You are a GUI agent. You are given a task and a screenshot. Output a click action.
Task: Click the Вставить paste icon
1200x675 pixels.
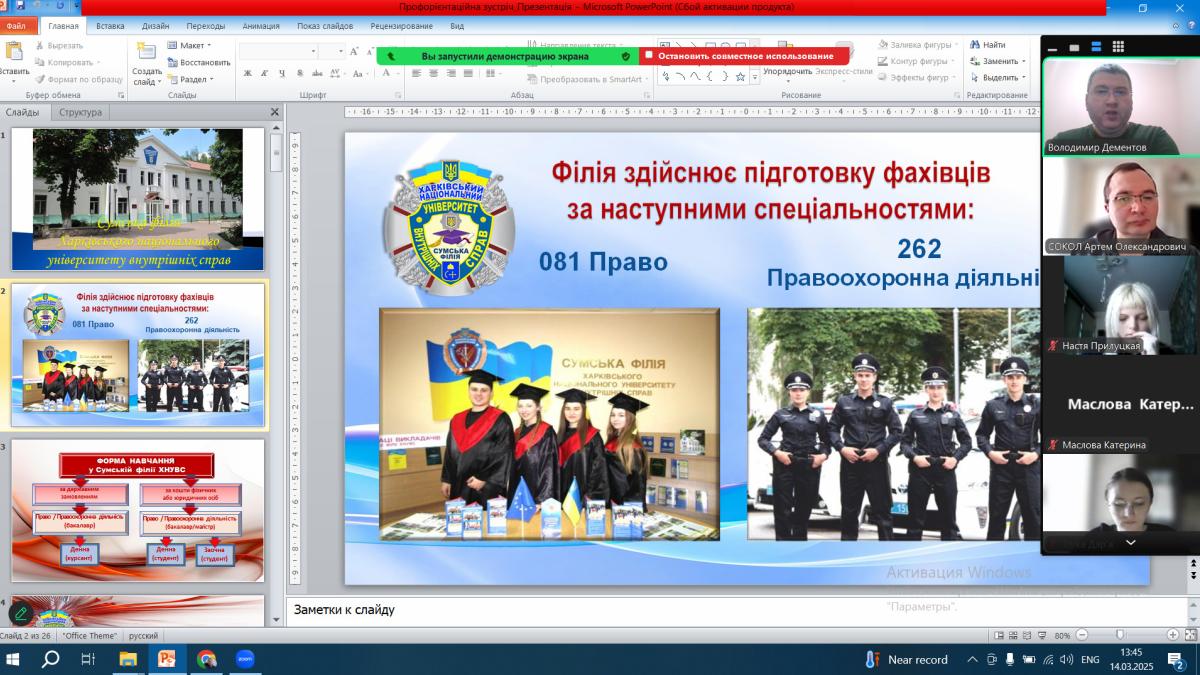click(x=14, y=55)
